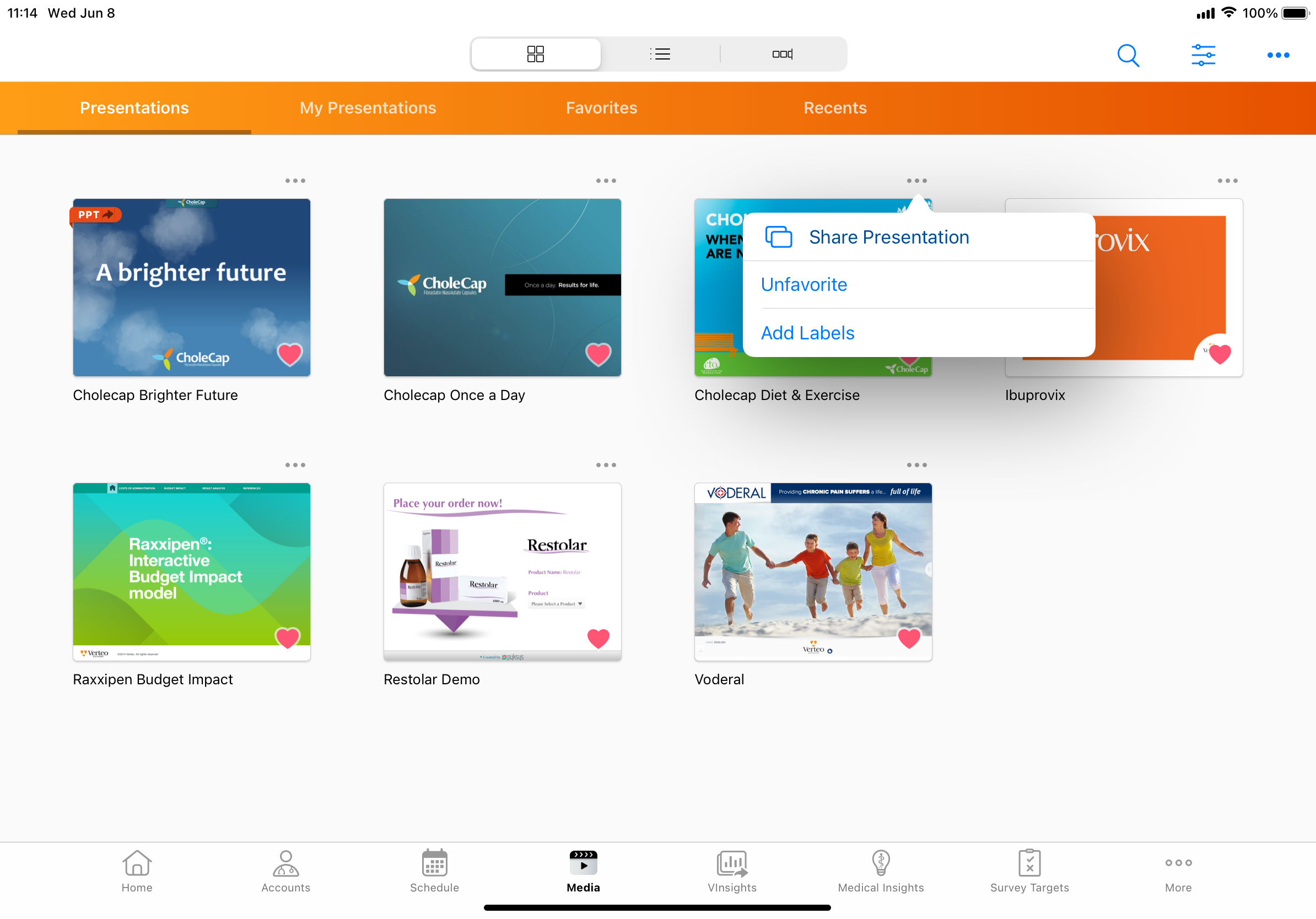Click Add Labels in the popup

coord(807,333)
